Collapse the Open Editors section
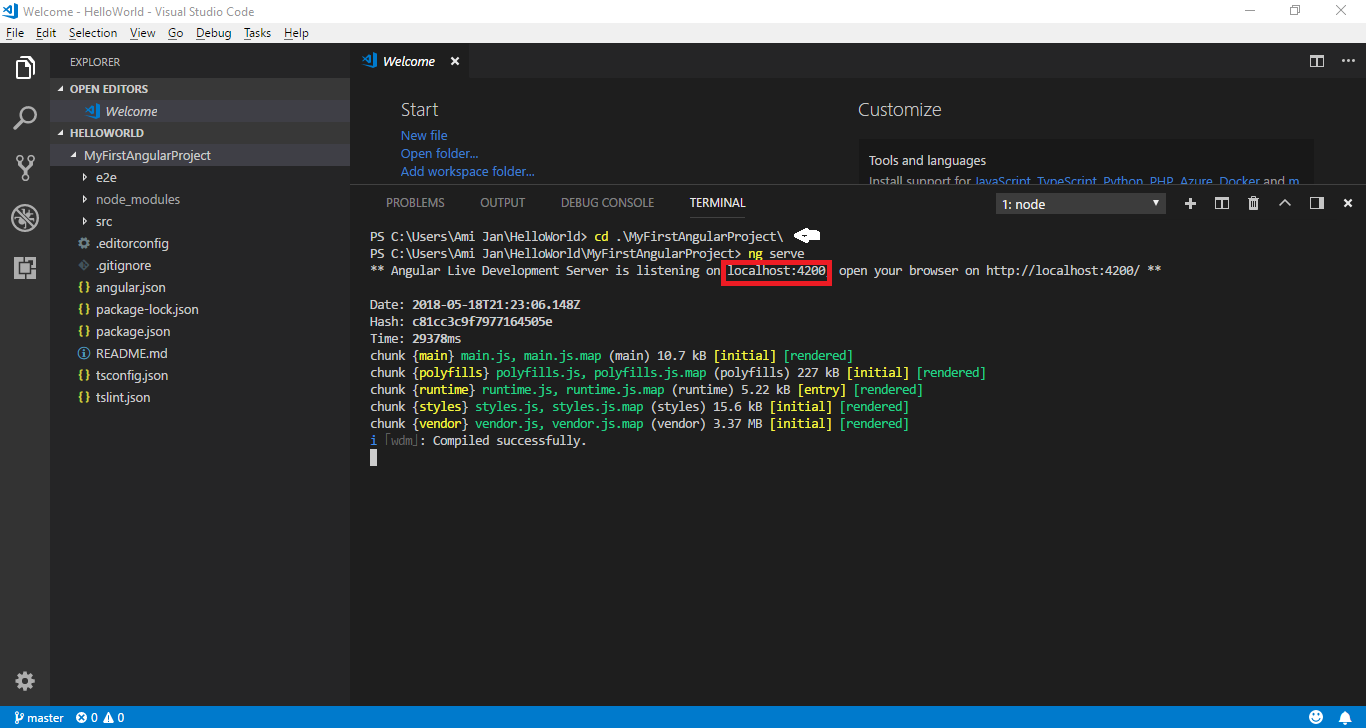 200,89
